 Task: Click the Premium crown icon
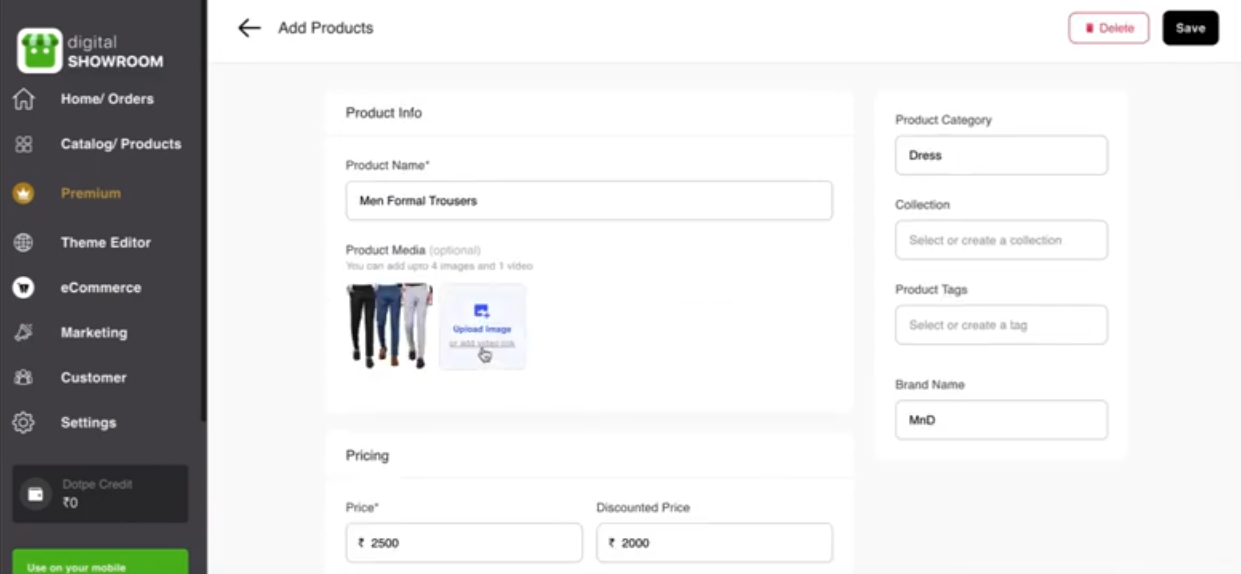(23, 193)
